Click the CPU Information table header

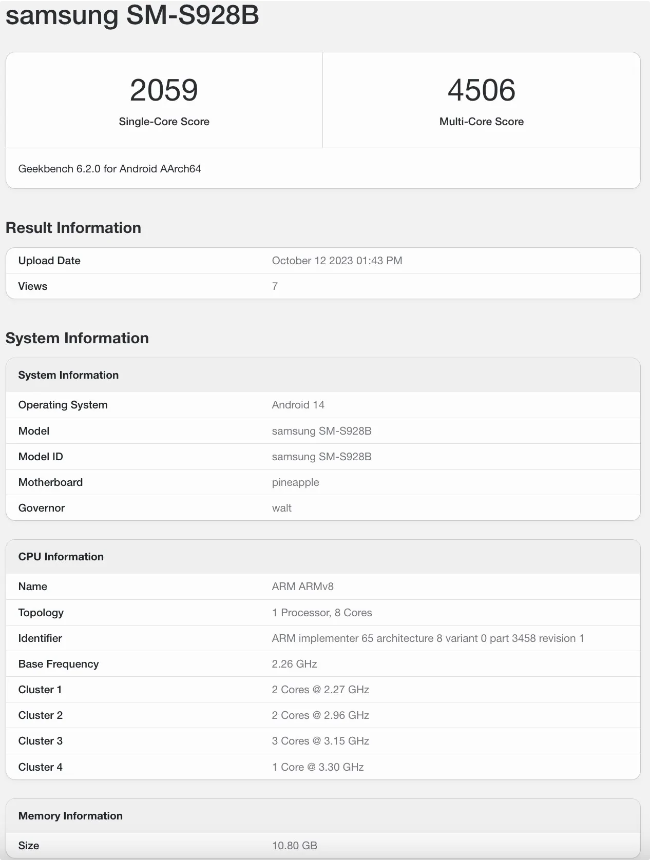[x=61, y=557]
